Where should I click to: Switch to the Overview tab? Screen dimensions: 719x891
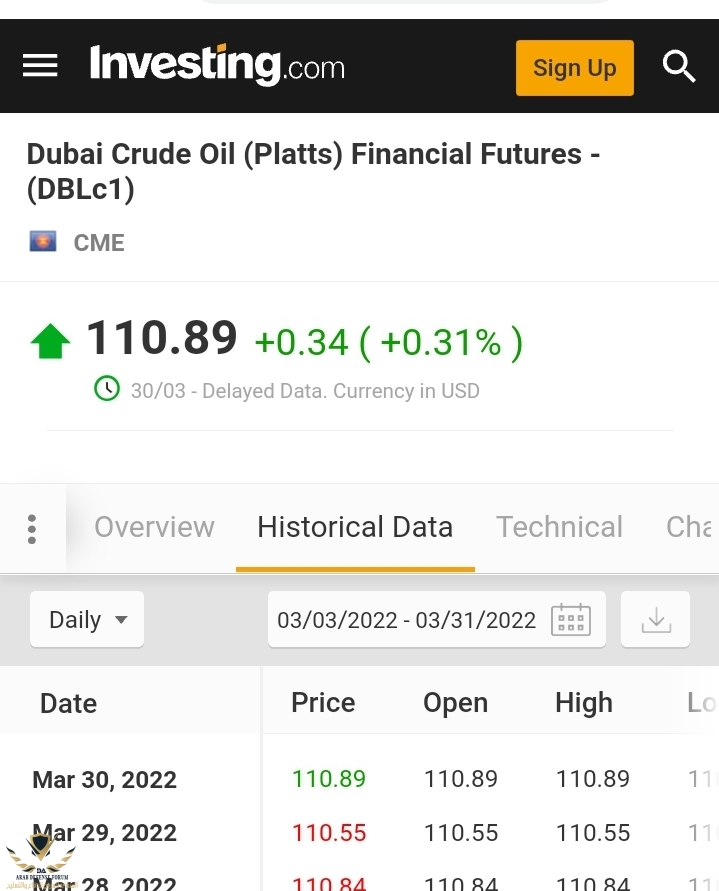[x=154, y=527]
